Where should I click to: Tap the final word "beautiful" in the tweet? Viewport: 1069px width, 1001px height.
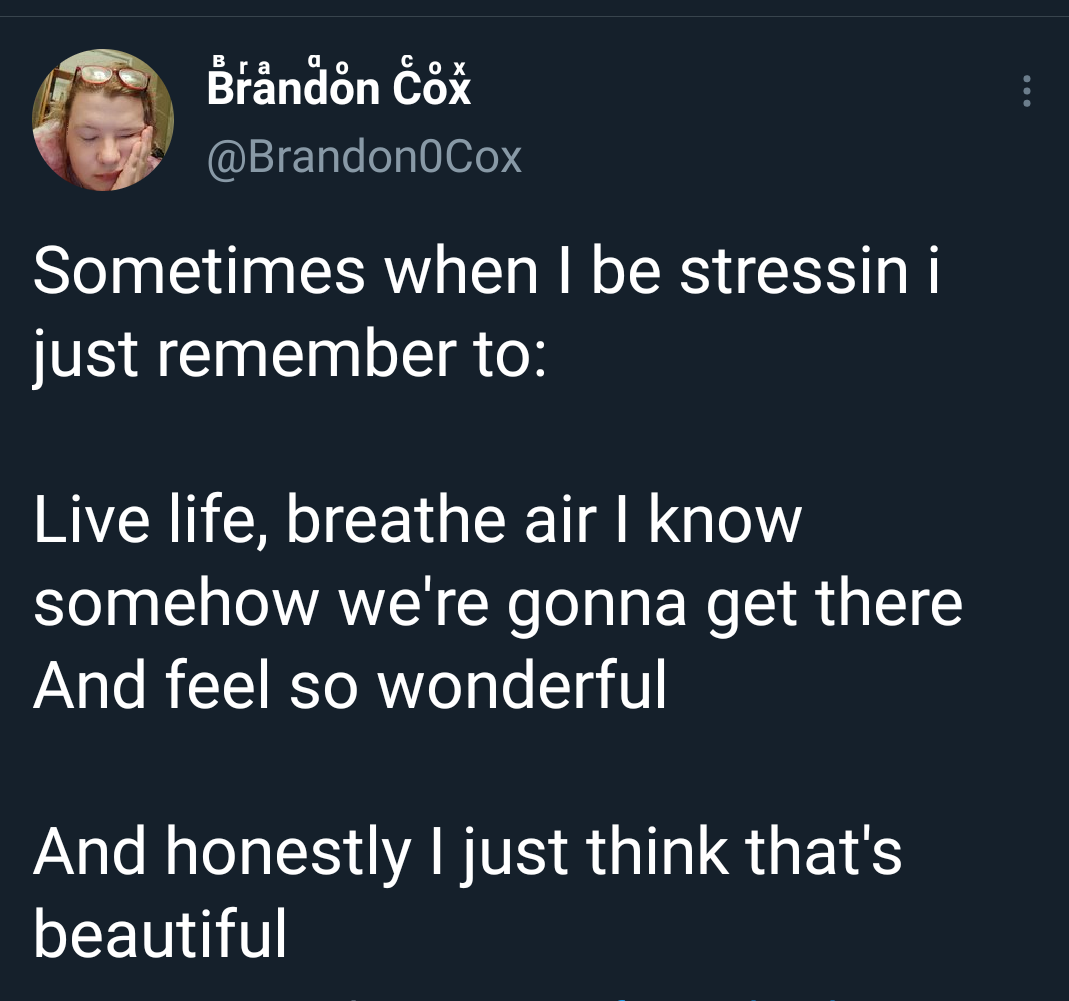coord(160,934)
